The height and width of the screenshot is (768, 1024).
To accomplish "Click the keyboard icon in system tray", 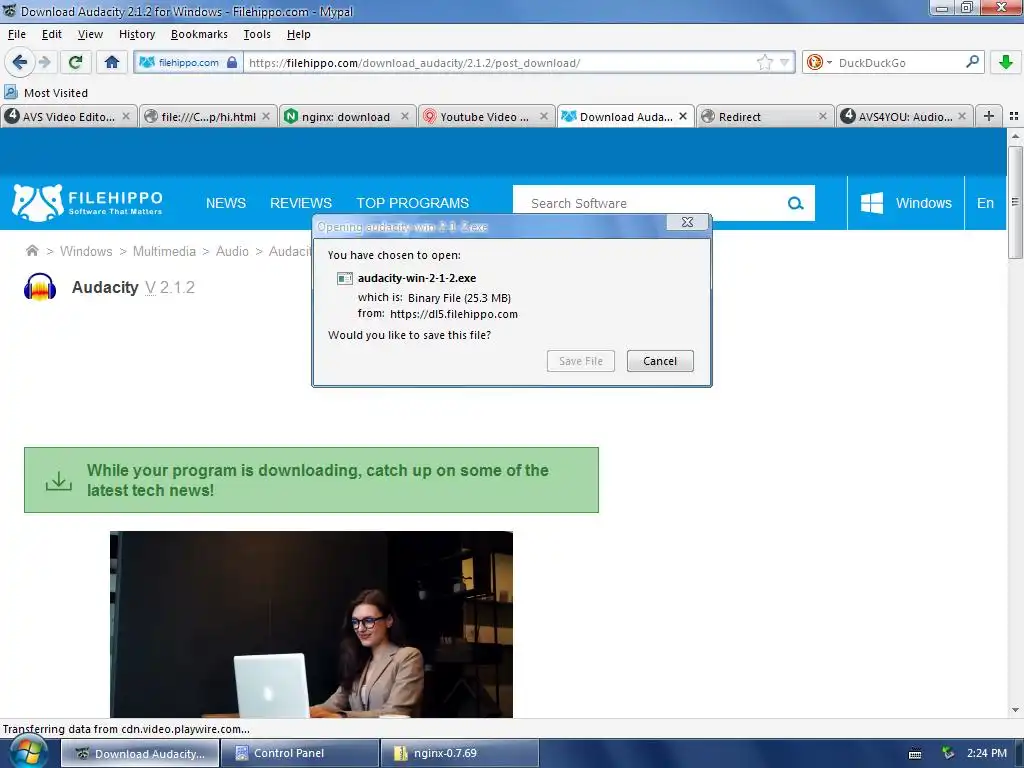I will point(915,754).
